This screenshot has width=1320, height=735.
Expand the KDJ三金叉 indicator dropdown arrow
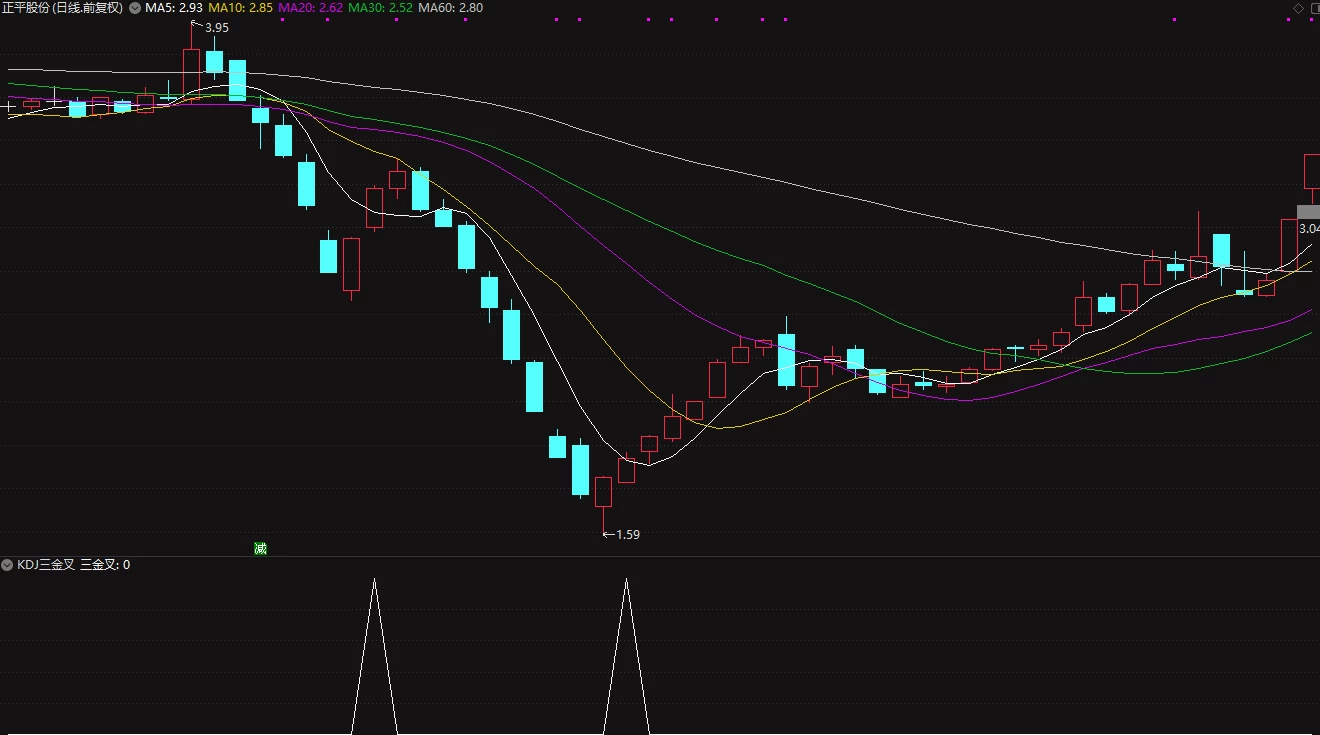7,565
